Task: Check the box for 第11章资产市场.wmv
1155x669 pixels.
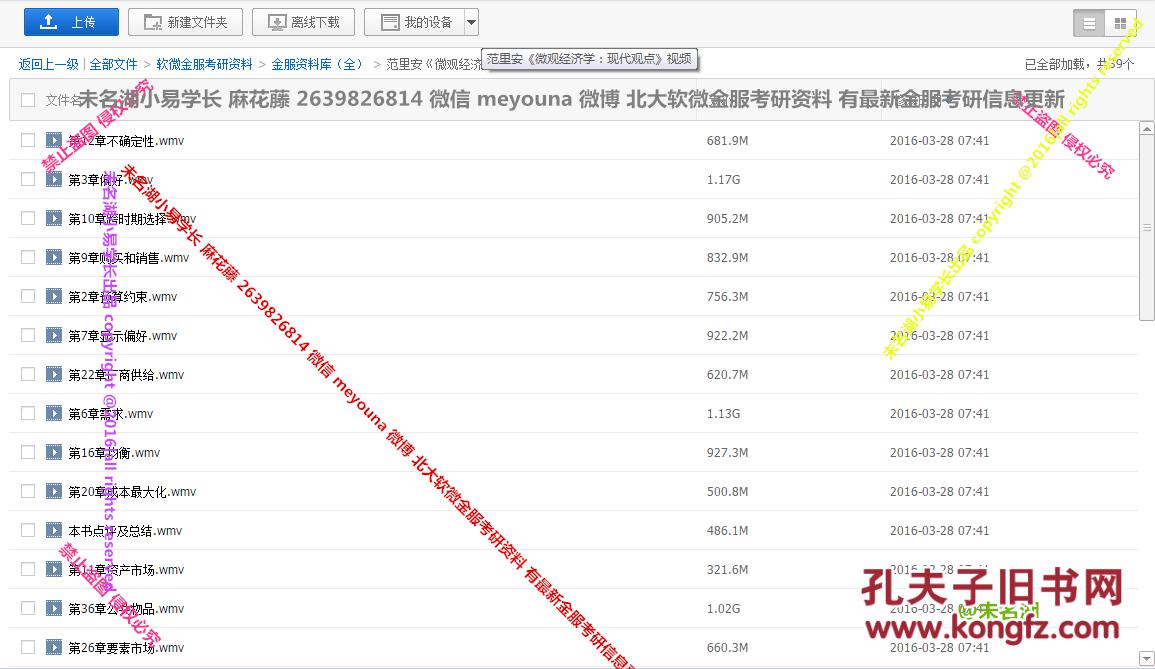Action: 28,570
